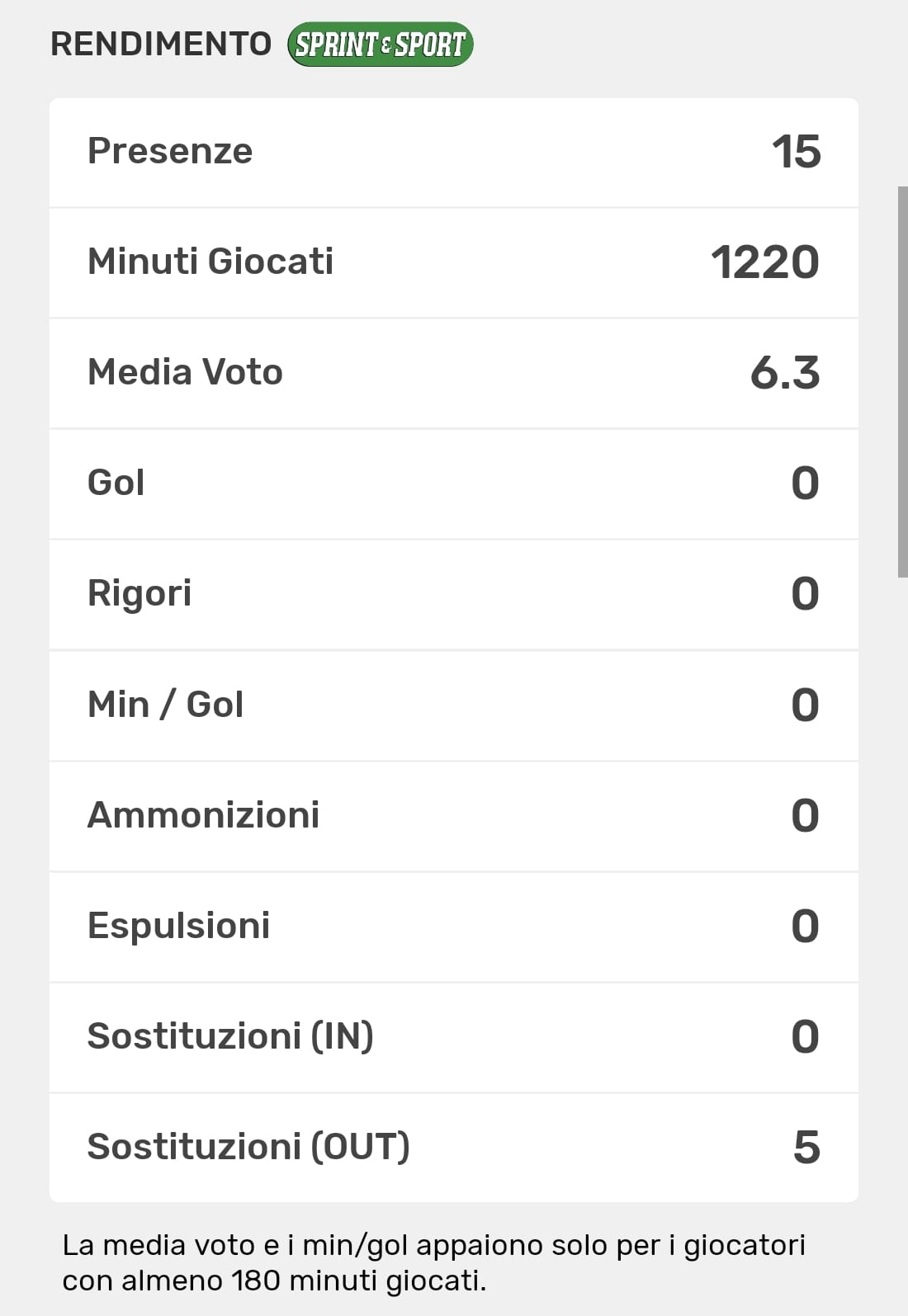
Task: Click the RENDIMENTO section heading
Action: point(161,45)
